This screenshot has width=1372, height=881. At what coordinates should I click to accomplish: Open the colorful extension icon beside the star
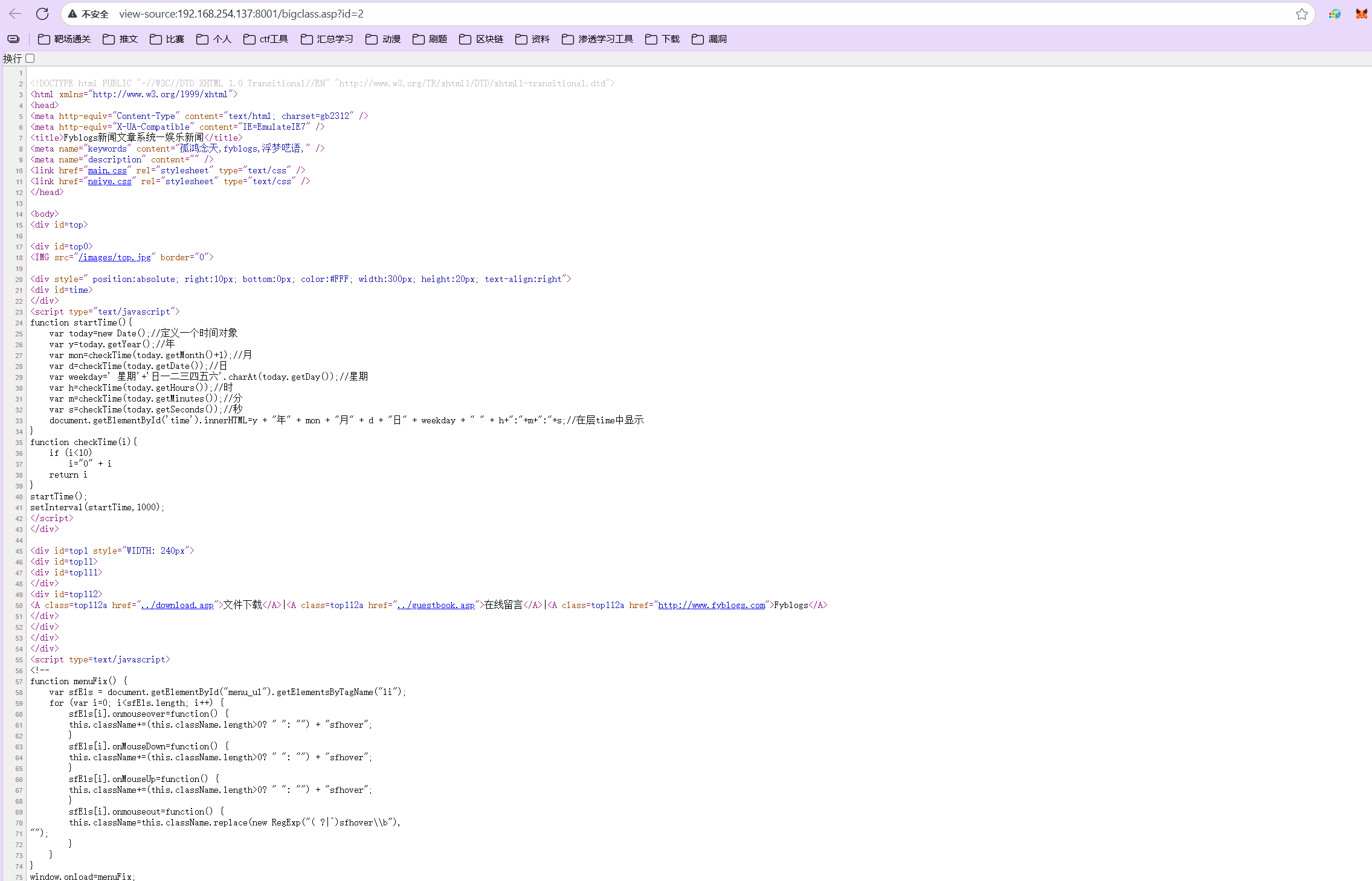click(x=1335, y=14)
